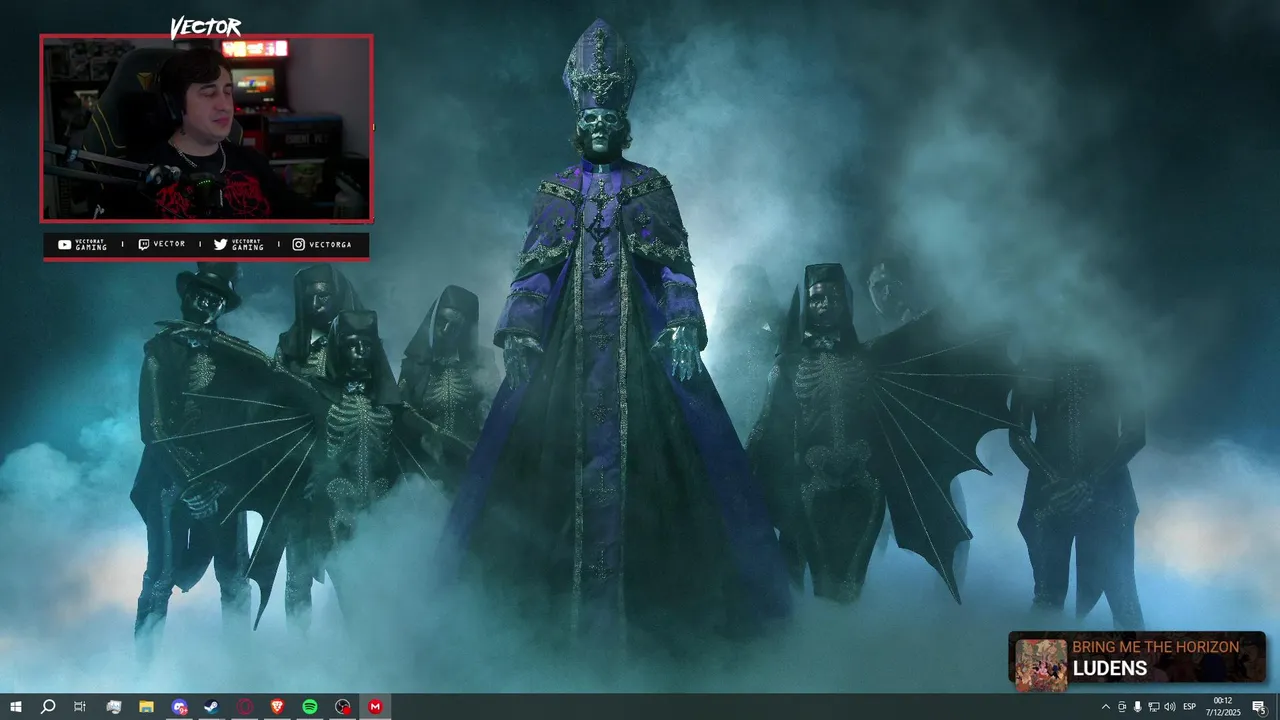Open the notification center icon
The height and width of the screenshot is (720, 1280).
[1259, 707]
